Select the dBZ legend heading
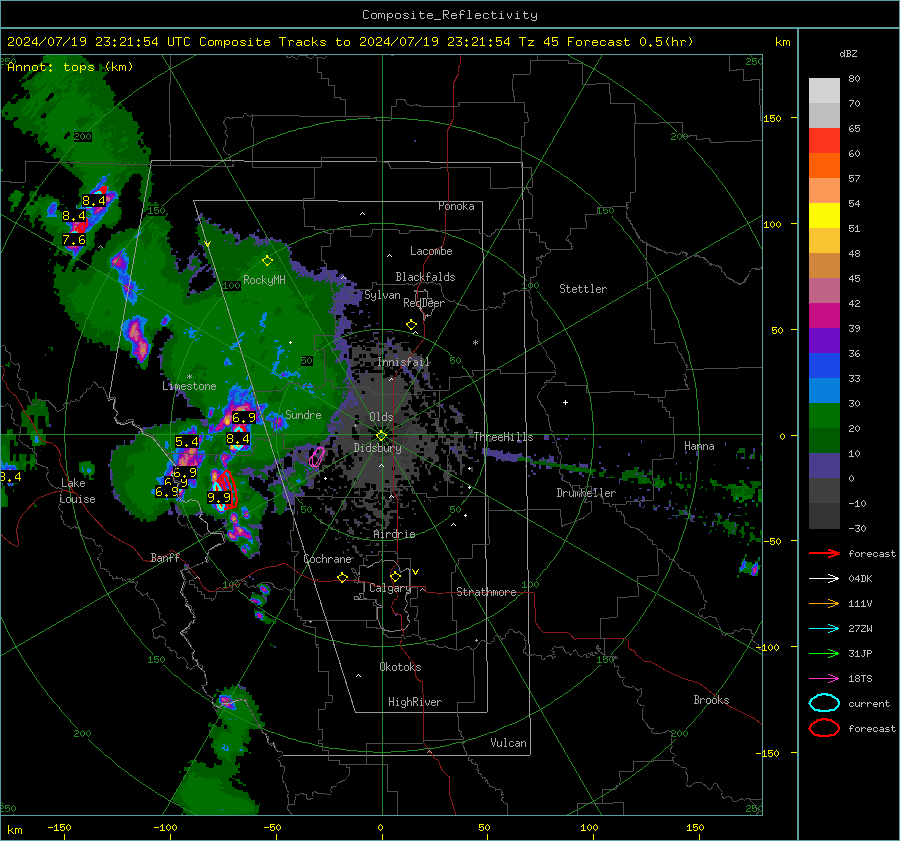 (848, 53)
